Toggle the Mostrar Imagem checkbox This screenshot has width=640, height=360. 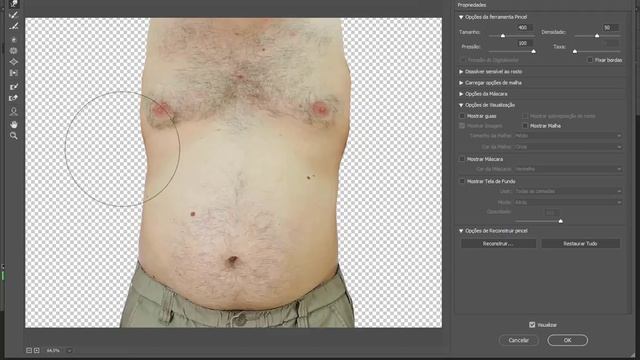click(x=462, y=126)
